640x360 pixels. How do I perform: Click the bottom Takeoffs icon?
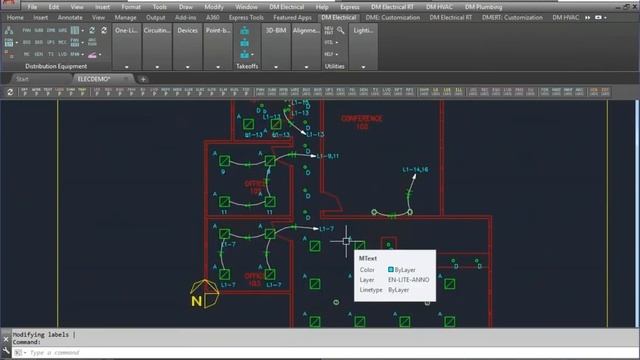pyautogui.click(x=244, y=54)
